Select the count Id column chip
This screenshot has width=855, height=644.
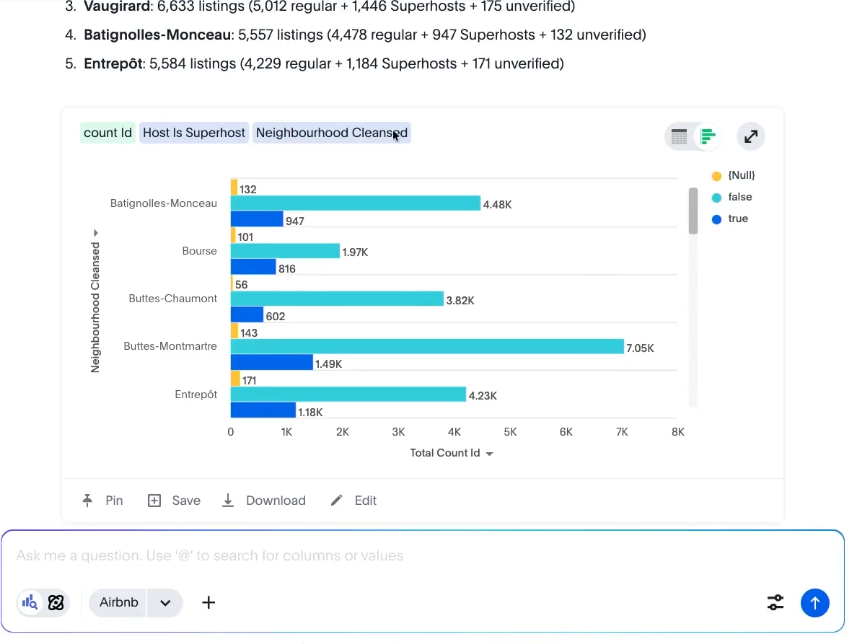click(x=107, y=133)
